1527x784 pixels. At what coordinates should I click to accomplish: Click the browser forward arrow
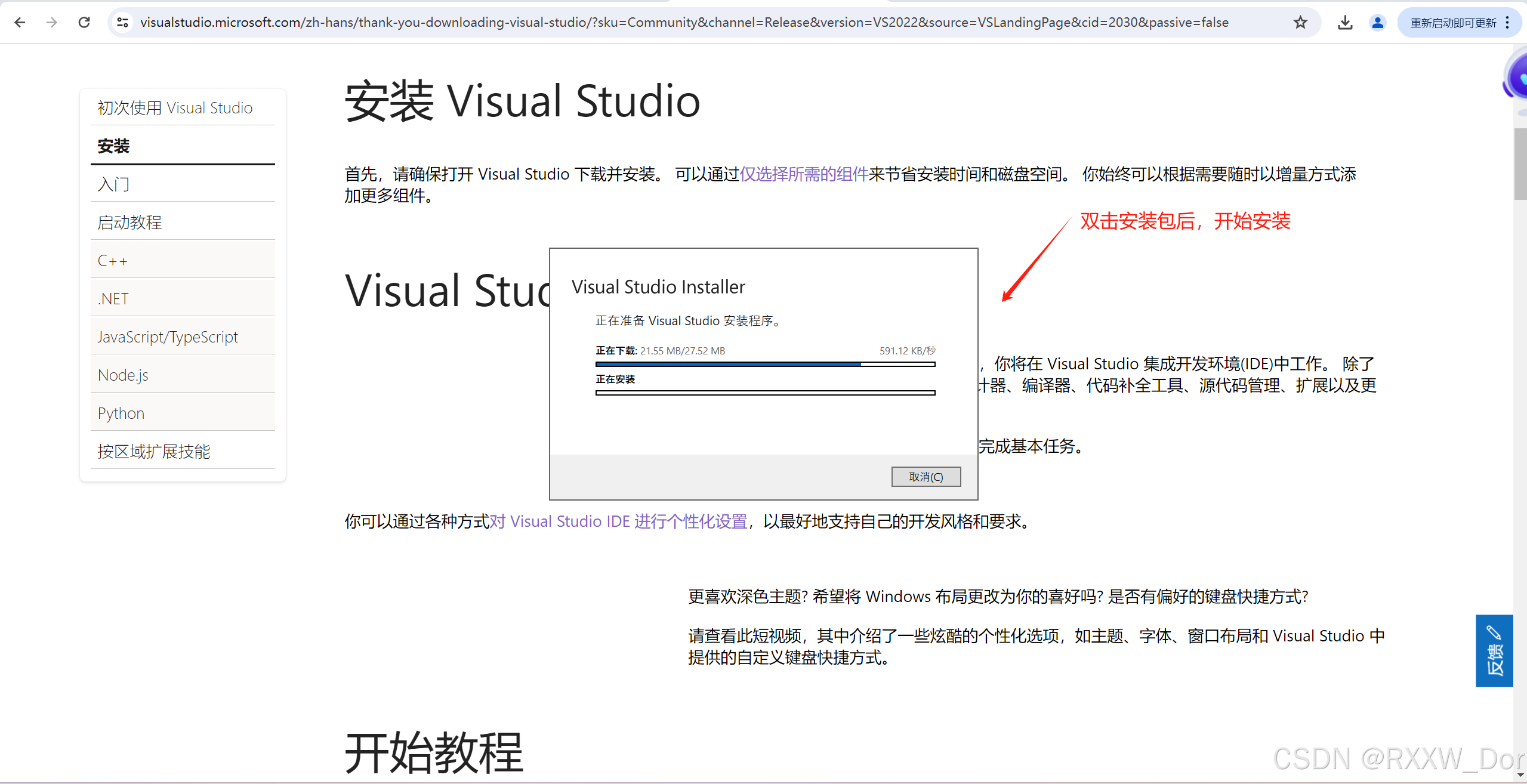click(x=52, y=23)
